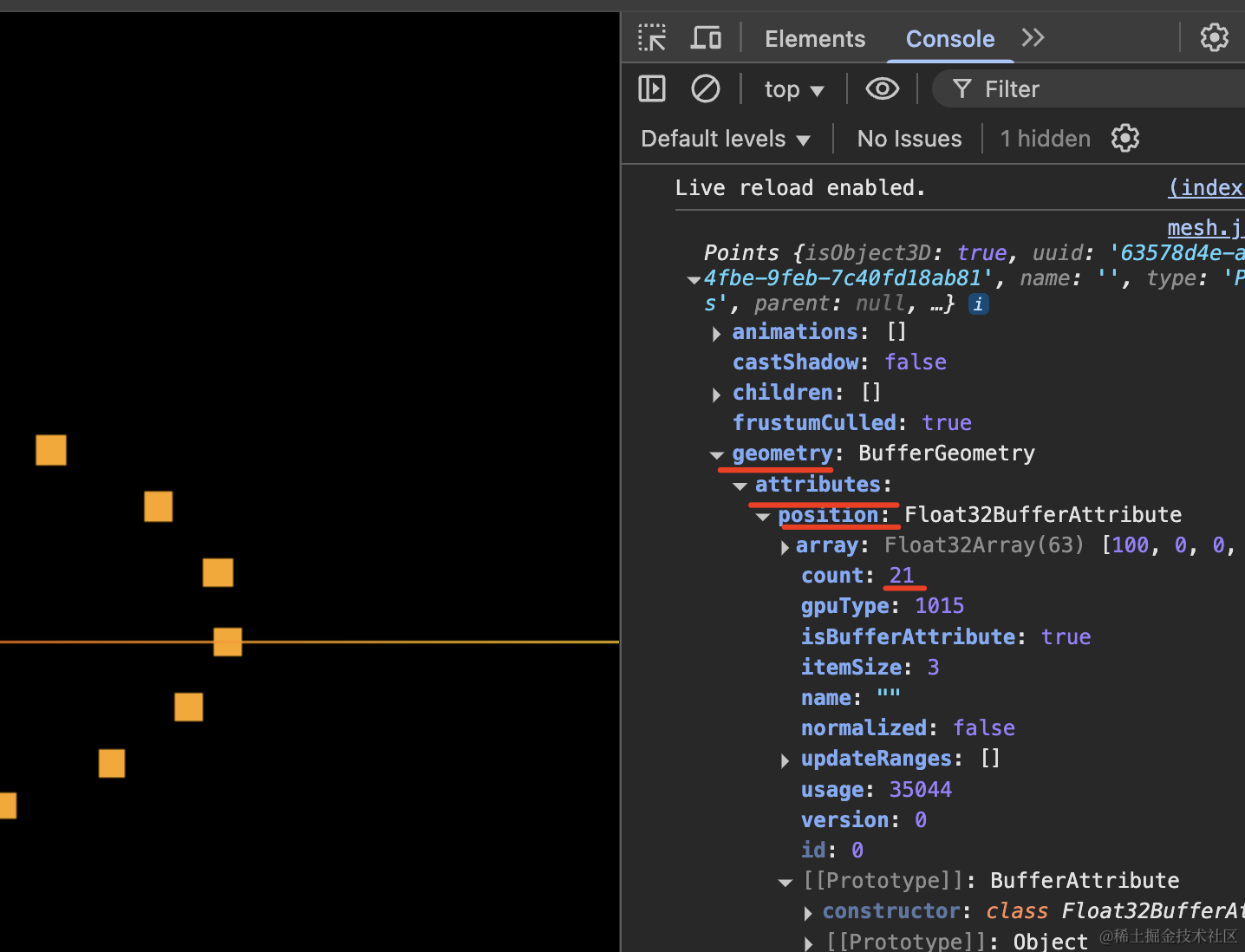Collapse the geometry BufferGeometry node
1245x952 pixels.
tap(716, 454)
